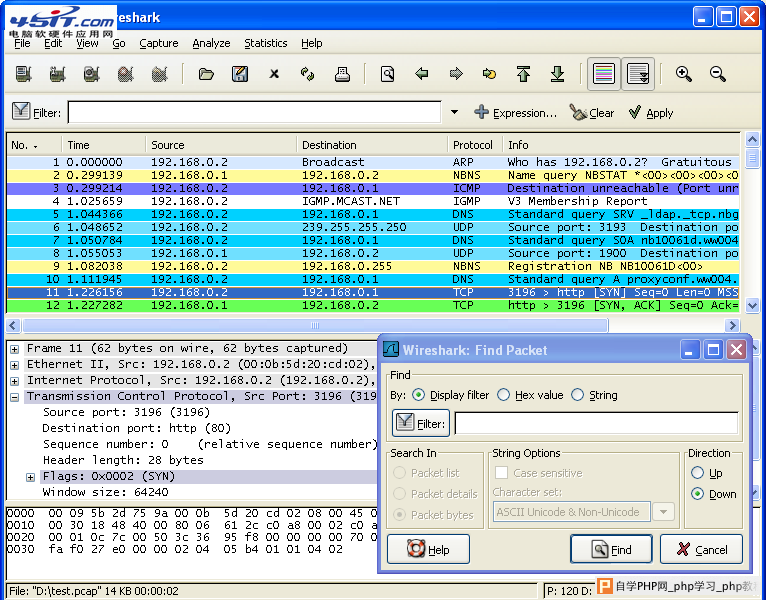Screen dimensions: 766x600
Task: Close the capture file with X icon
Action: click(x=274, y=74)
